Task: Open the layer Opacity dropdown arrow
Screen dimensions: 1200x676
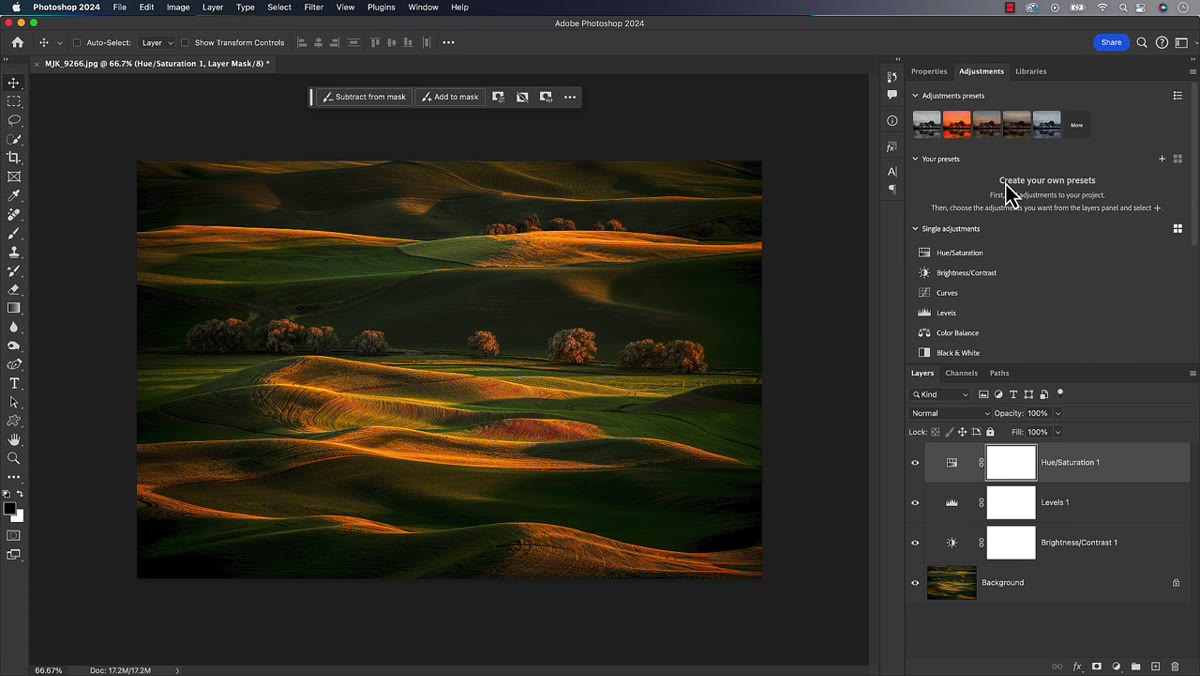Action: [x=1058, y=413]
